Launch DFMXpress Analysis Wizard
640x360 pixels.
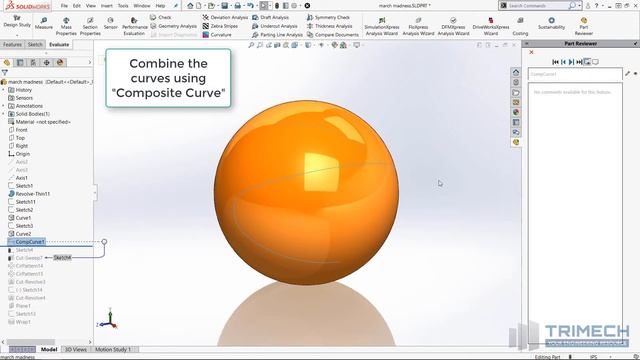click(453, 26)
